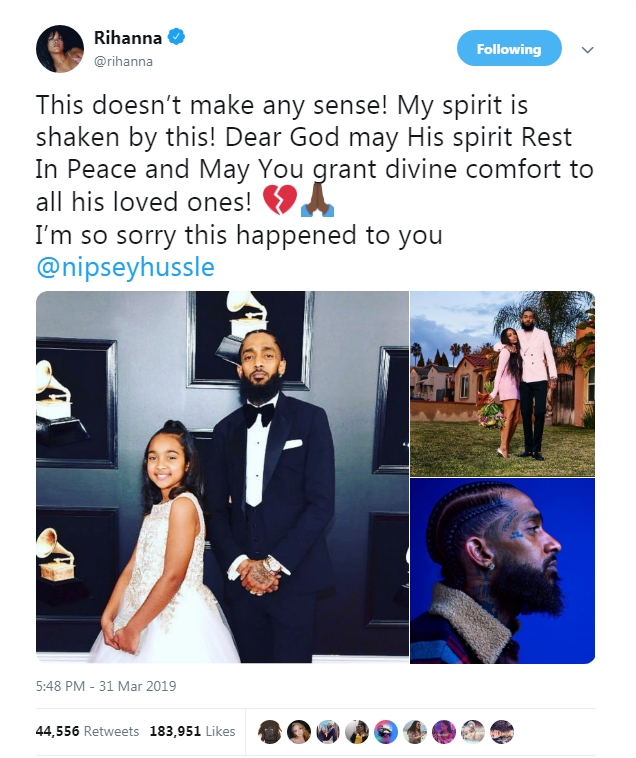Open the first liker's avatar in the row
Image resolution: width=636 pixels, height=758 pixels.
click(270, 732)
